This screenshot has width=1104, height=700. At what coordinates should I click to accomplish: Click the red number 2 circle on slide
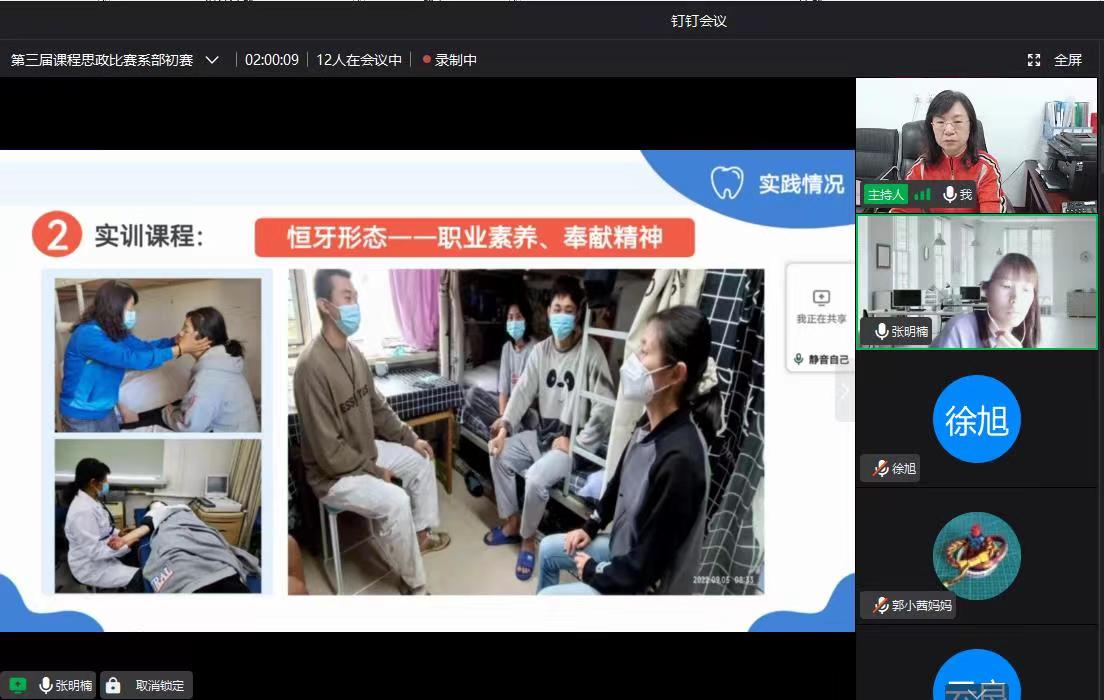point(57,235)
